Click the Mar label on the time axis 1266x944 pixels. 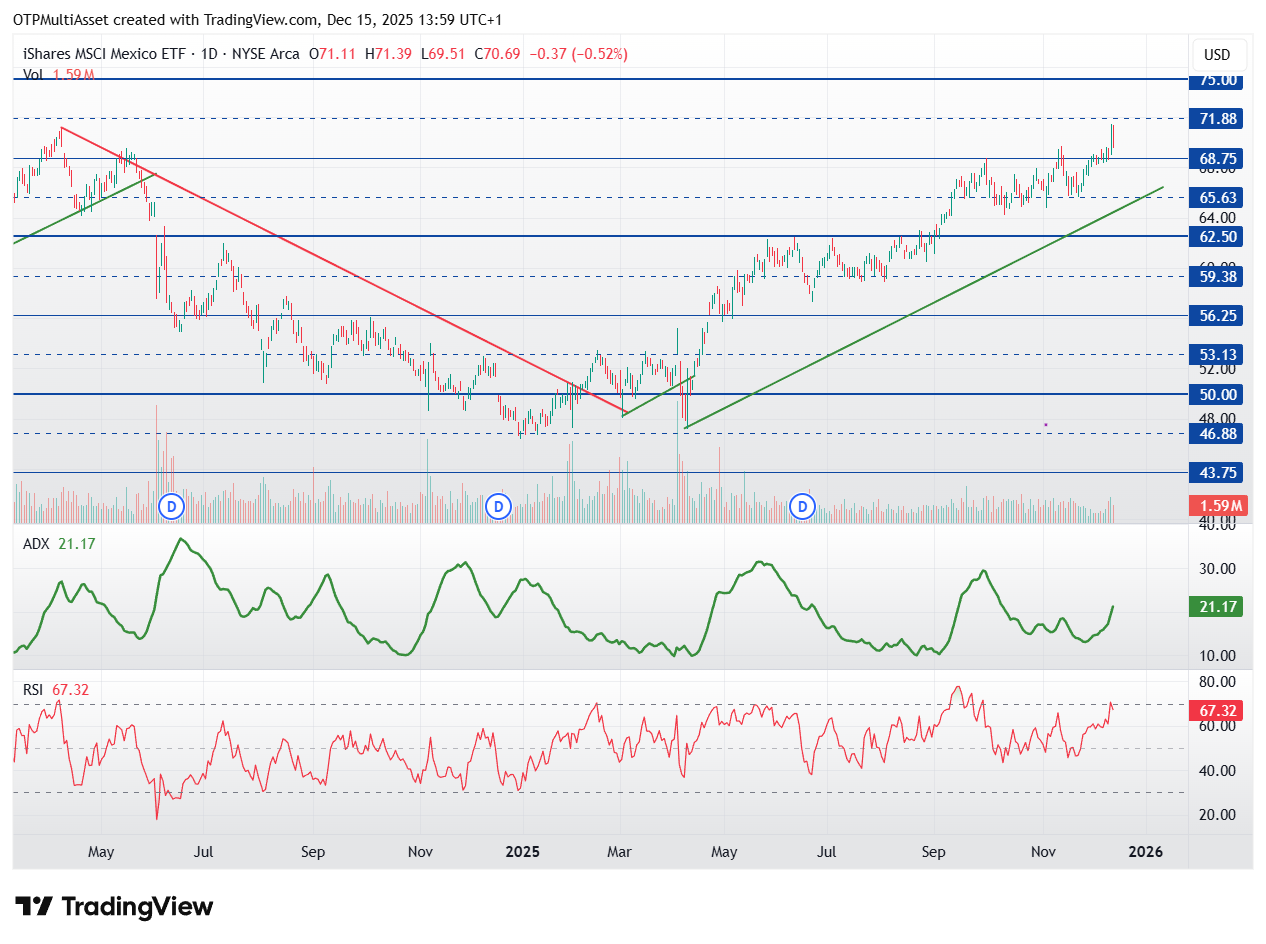(x=621, y=852)
